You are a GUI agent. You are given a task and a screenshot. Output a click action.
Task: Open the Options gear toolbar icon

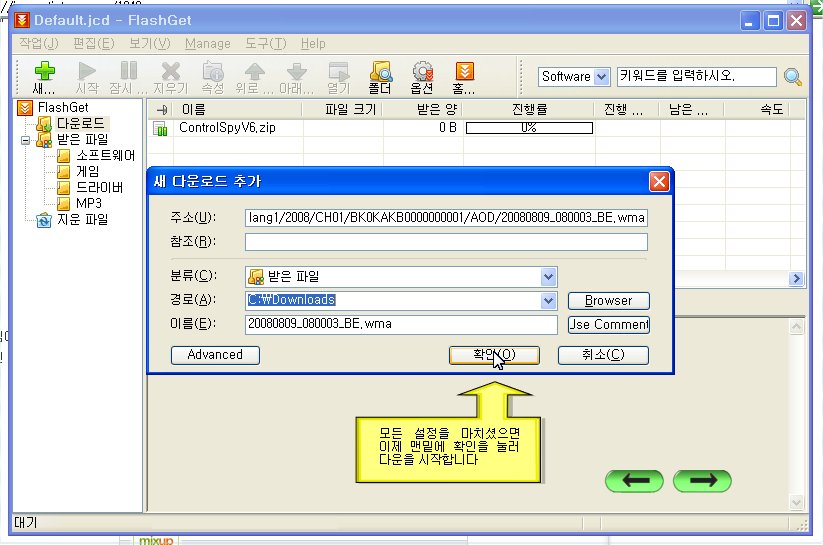tap(422, 72)
